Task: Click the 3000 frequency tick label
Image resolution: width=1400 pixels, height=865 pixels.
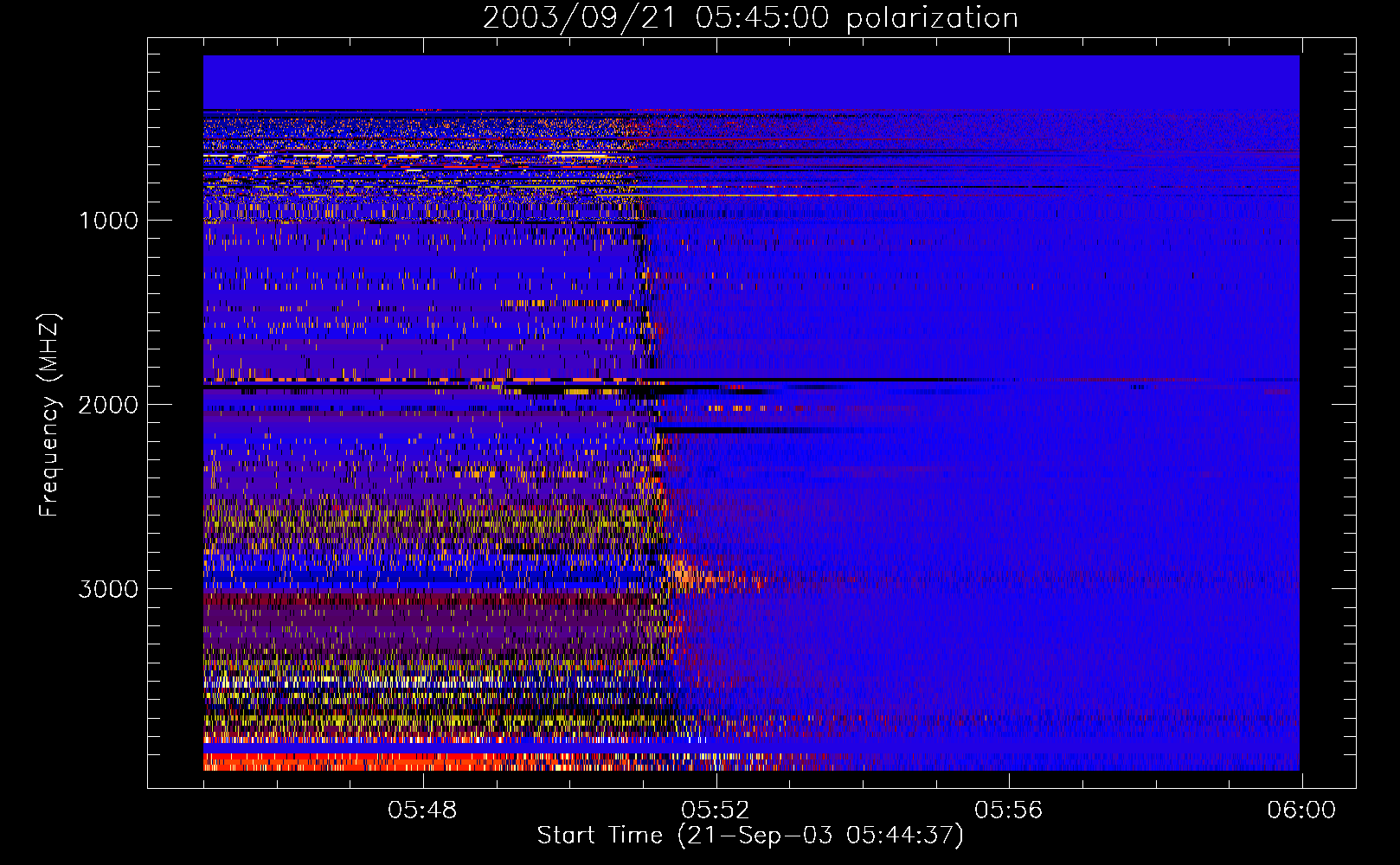Action: click(x=108, y=589)
